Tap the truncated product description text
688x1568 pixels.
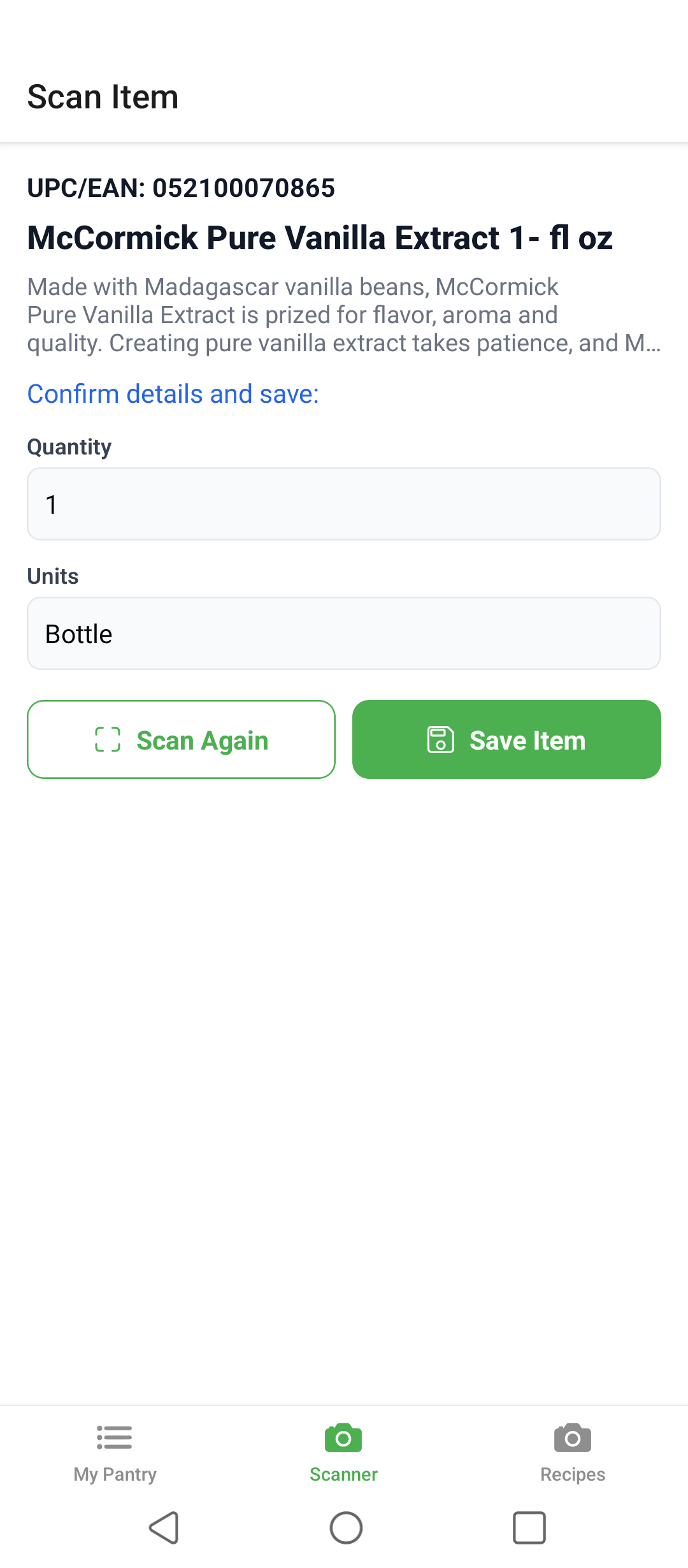[x=344, y=315]
